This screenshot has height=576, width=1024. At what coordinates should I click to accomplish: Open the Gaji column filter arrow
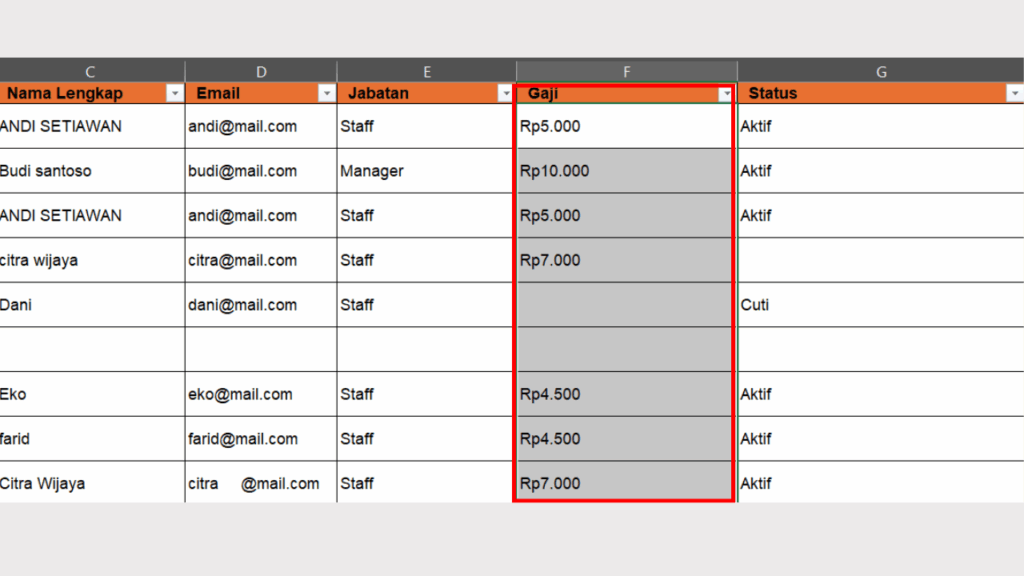pyautogui.click(x=725, y=93)
